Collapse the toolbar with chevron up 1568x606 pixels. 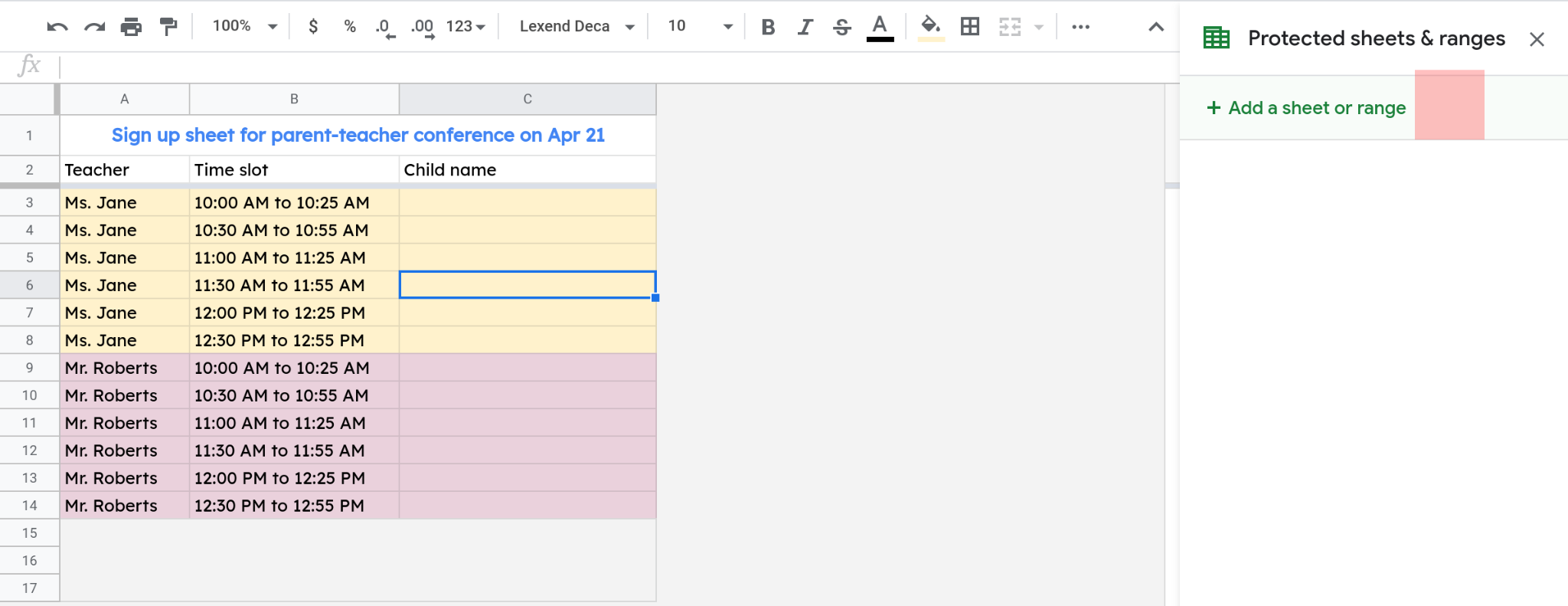1156,27
